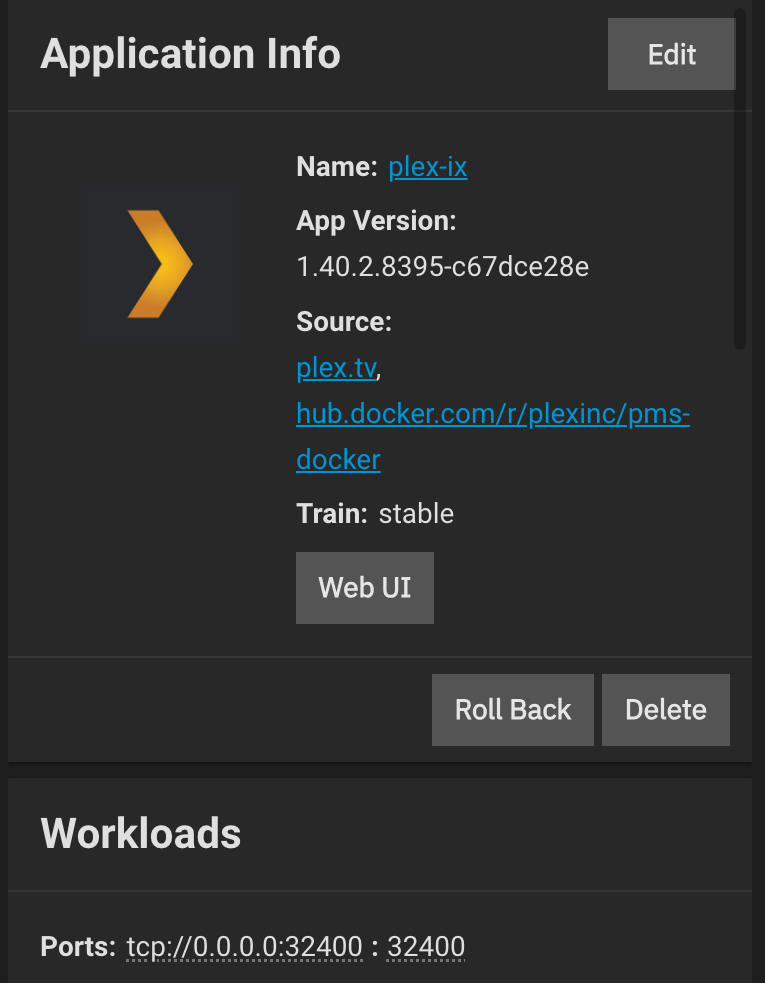Click the Ports label in Workloads

(x=78, y=946)
